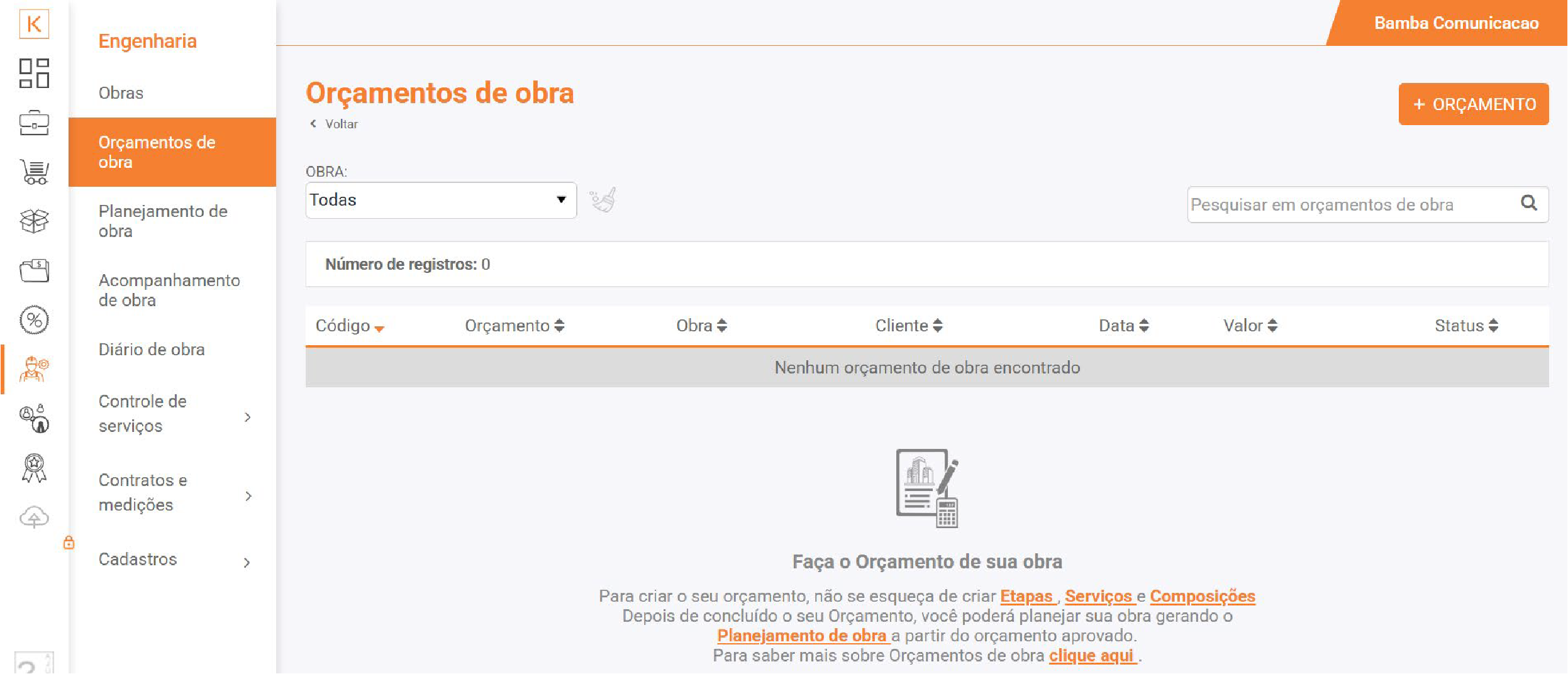Open the money folder finance icon
This screenshot has width=1568, height=674.
[34, 270]
